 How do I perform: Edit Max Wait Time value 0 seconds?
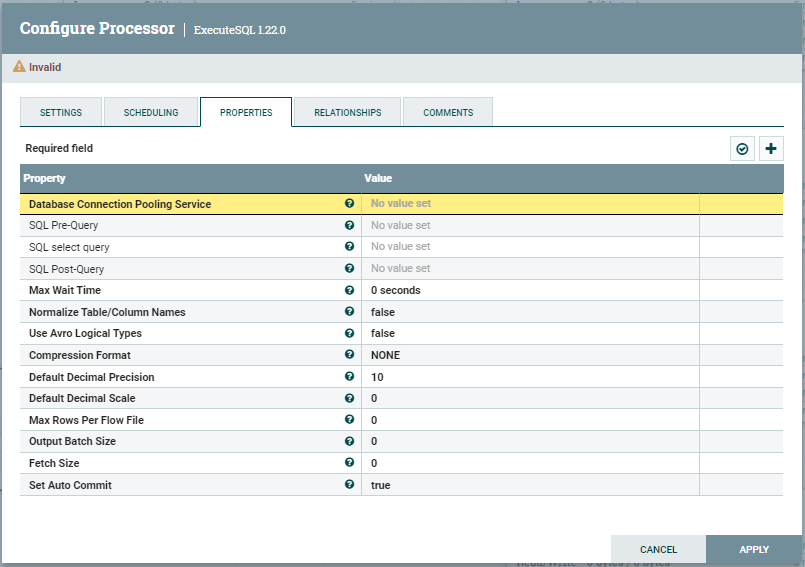[530, 290]
